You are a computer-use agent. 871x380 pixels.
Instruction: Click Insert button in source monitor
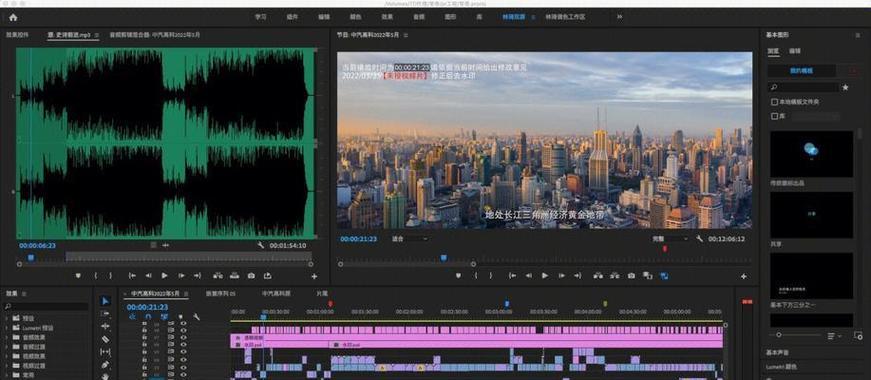pyautogui.click(x=218, y=276)
